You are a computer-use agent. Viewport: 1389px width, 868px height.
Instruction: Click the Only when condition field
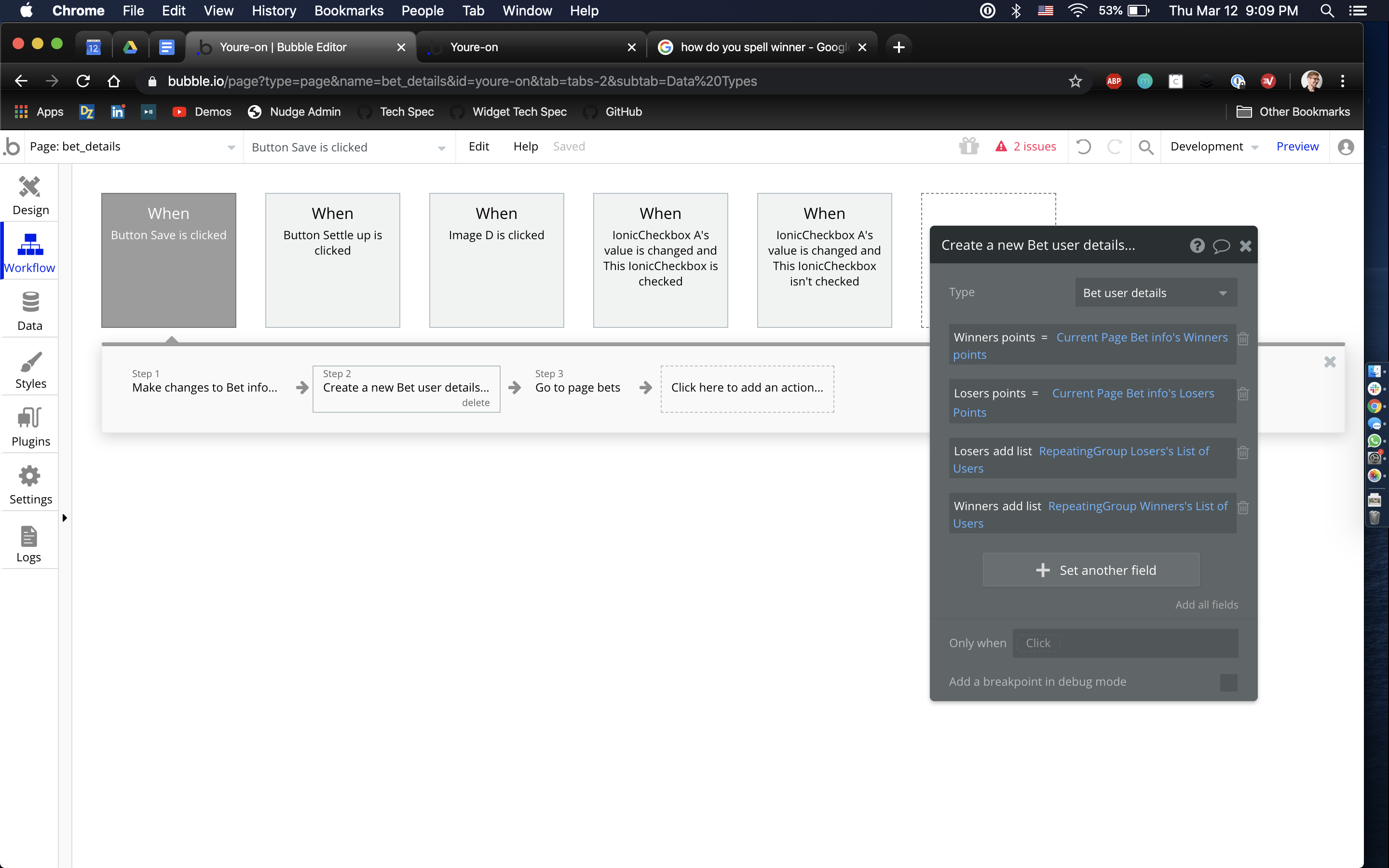[1124, 643]
